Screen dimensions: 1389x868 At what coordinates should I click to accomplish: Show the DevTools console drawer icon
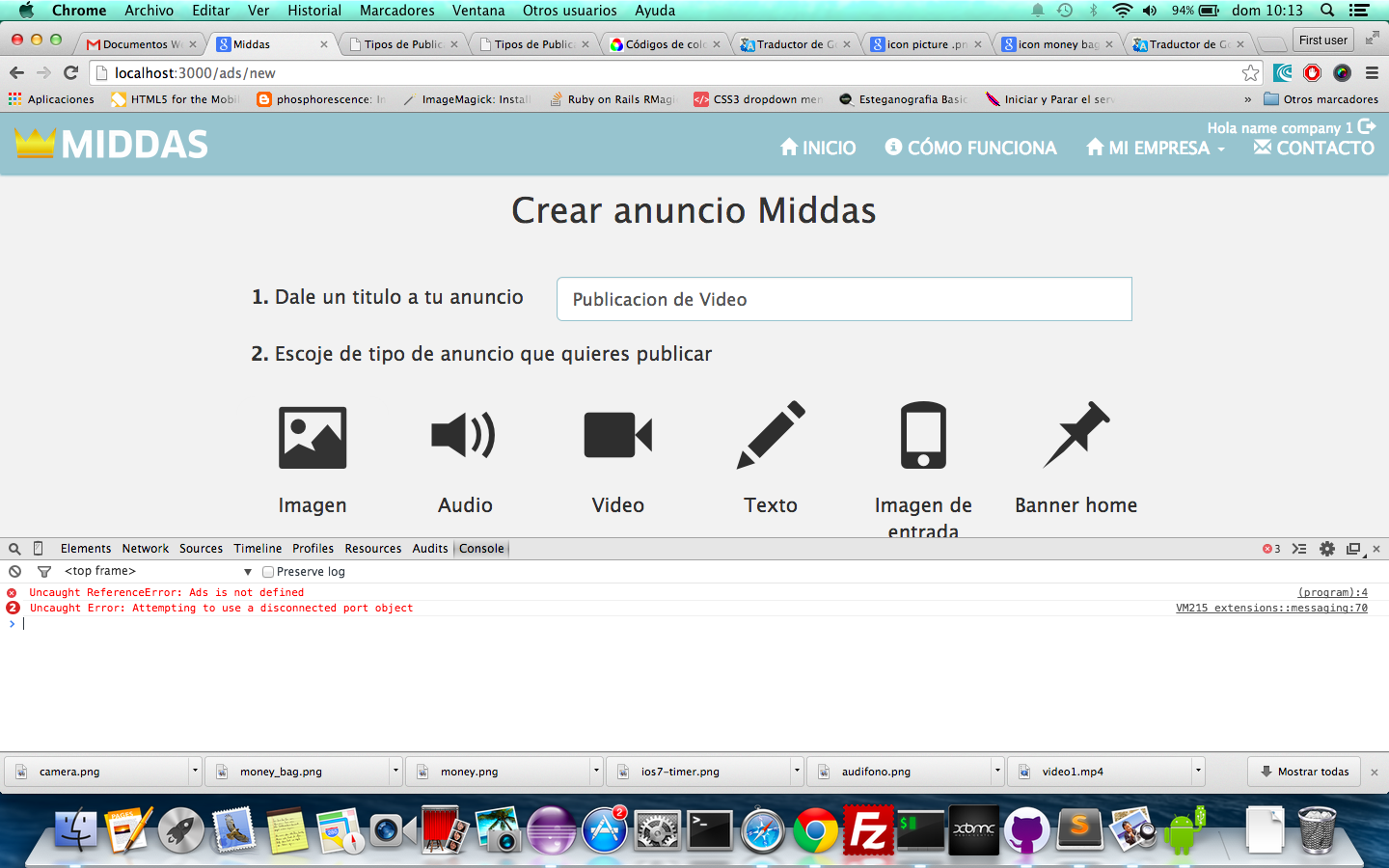1299,549
